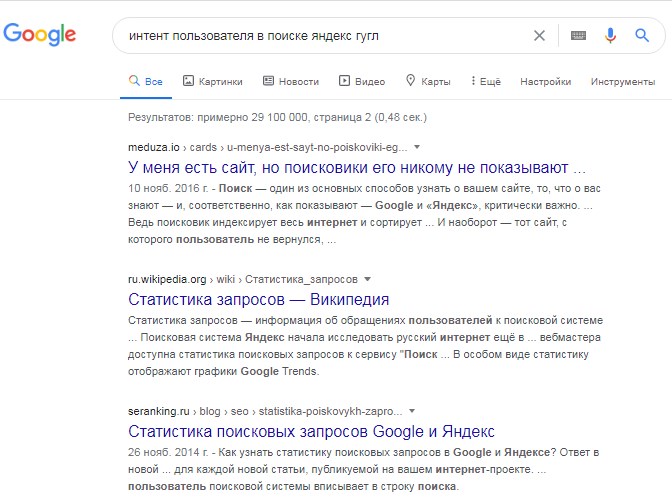The width and height of the screenshot is (672, 499).
Task: Open the on-screen keyboard icon
Action: point(578,36)
